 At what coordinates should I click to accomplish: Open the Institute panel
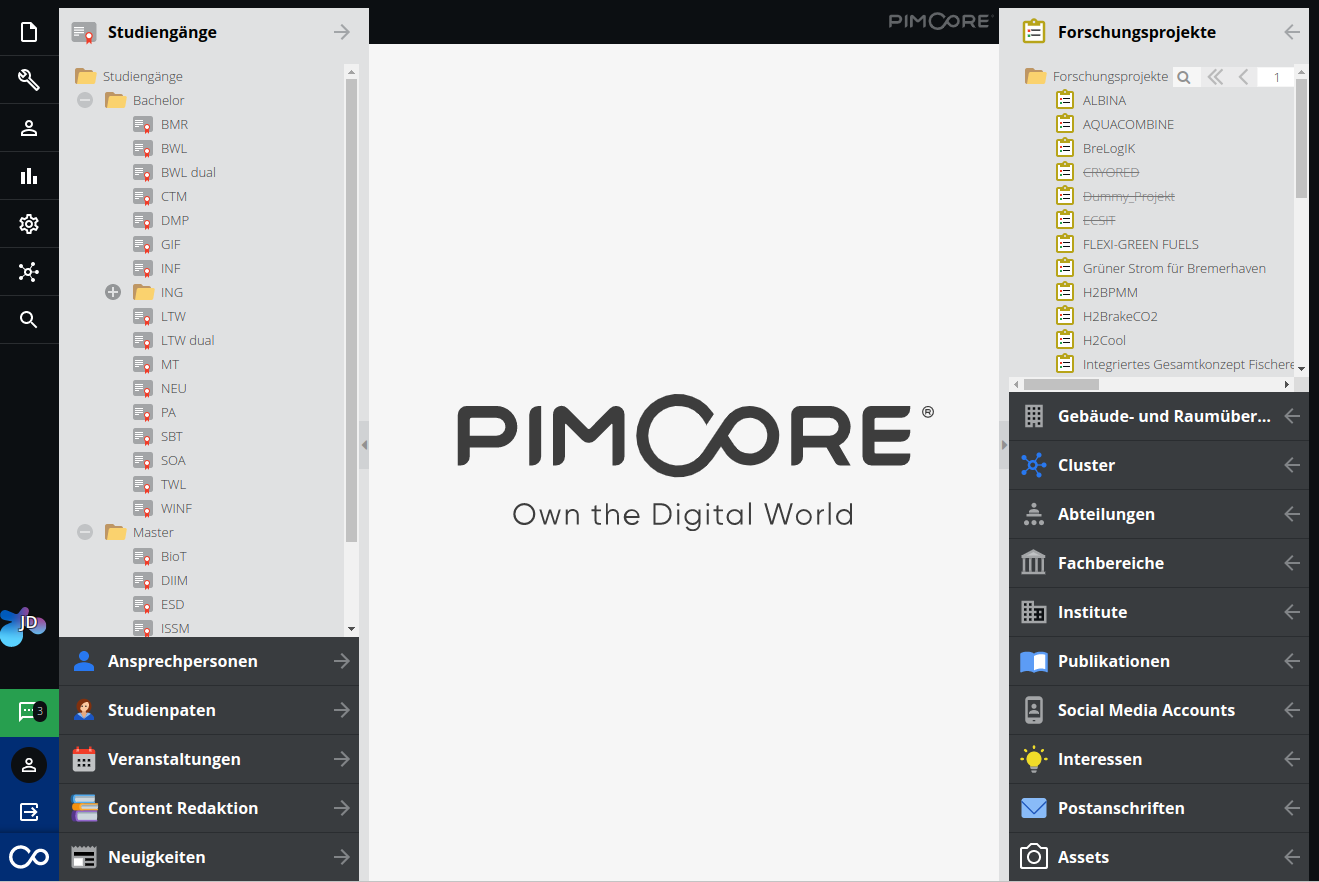pyautogui.click(x=1159, y=612)
